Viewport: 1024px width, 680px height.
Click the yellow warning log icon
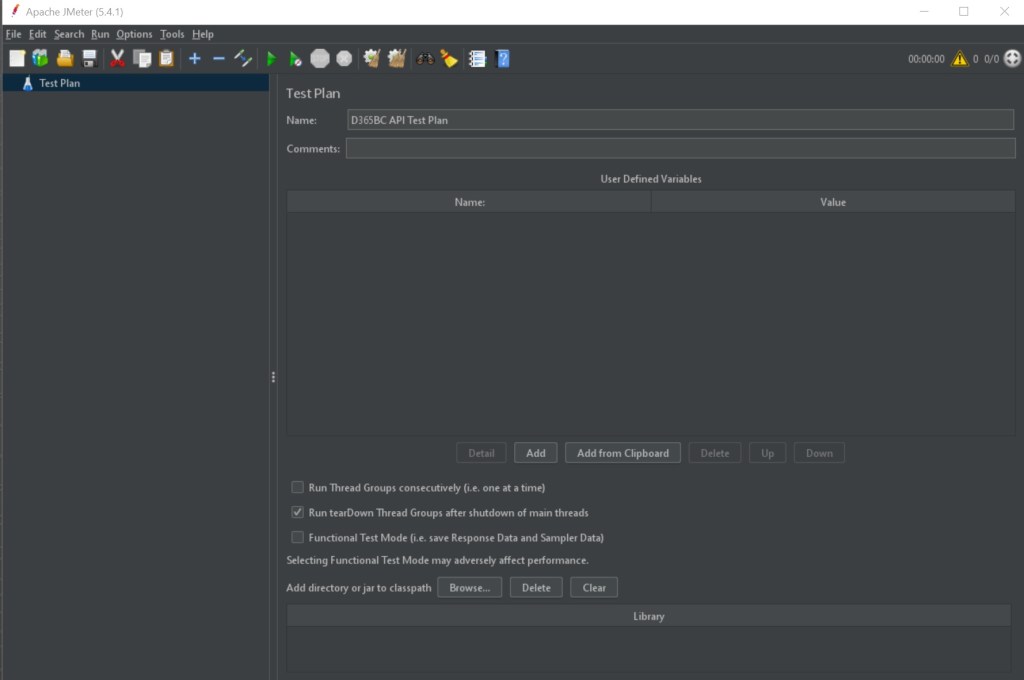pos(960,59)
